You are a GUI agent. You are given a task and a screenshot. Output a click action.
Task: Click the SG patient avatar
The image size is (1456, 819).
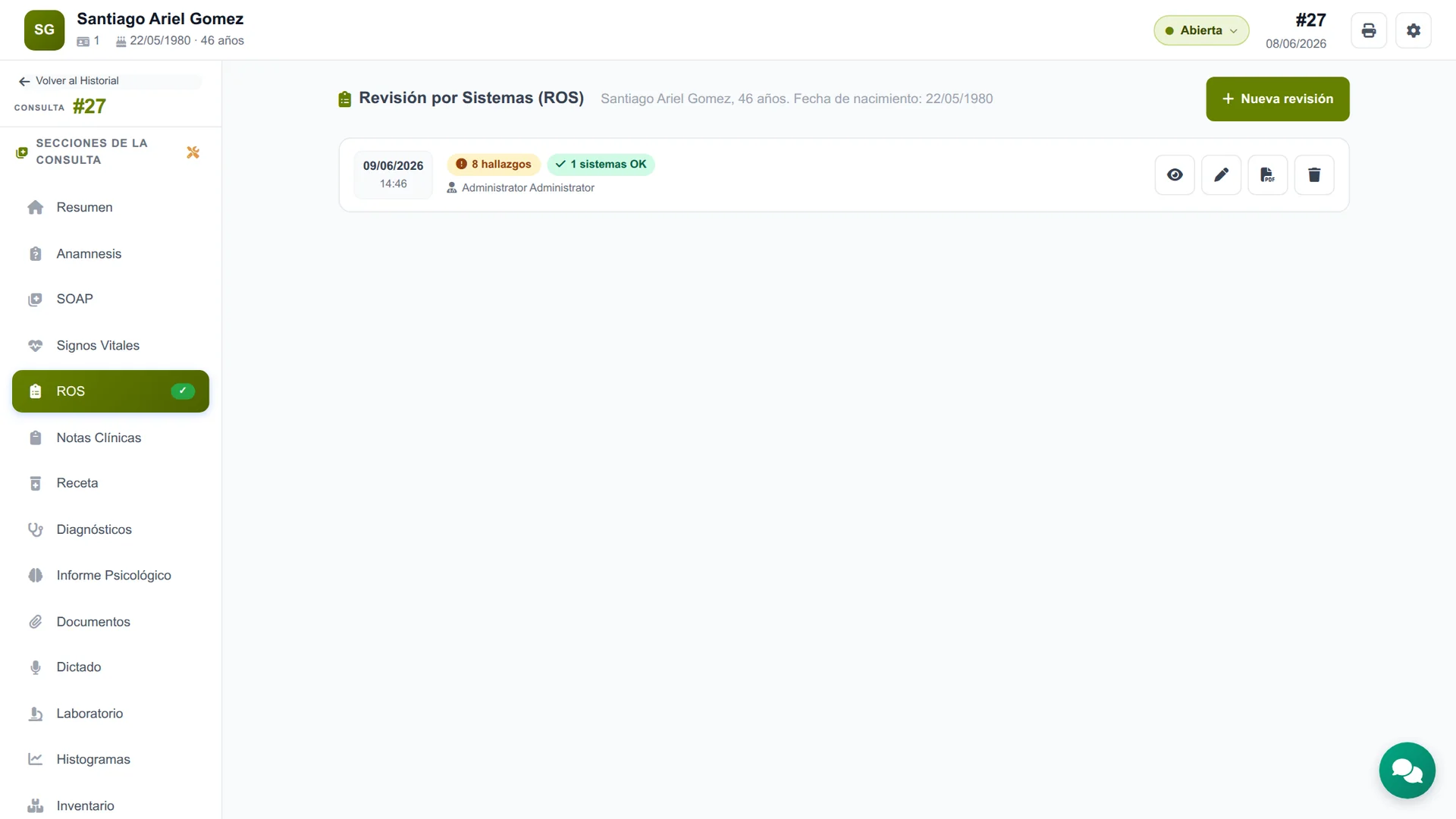tap(44, 30)
